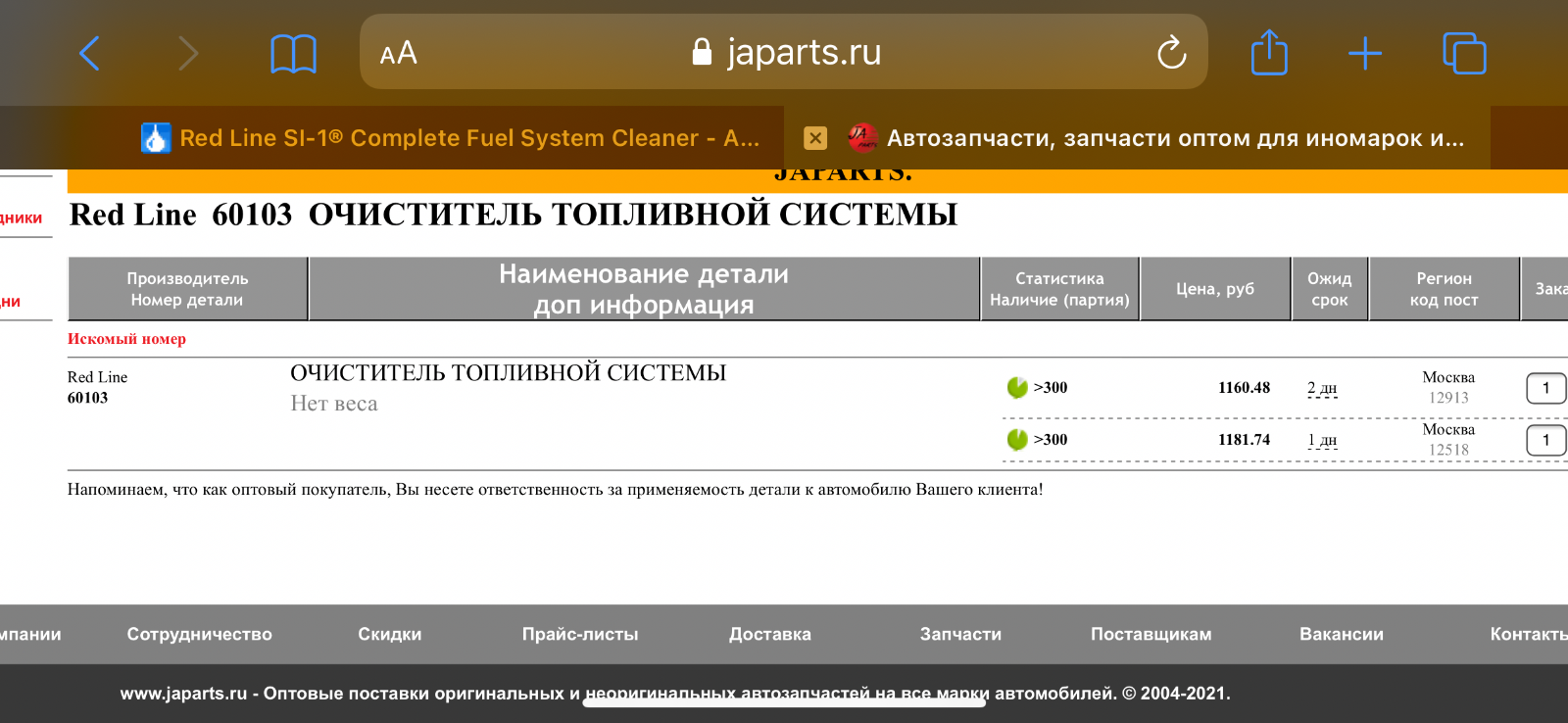Open Контакты in the footer menu
This screenshot has height=723, width=1568.
click(x=1528, y=634)
